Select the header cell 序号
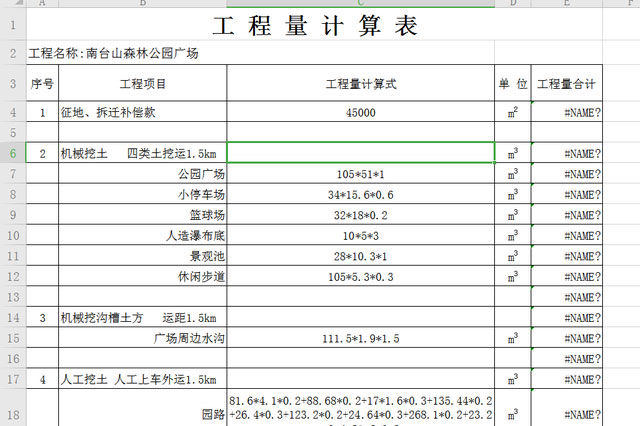The width and height of the screenshot is (640, 426). click(42, 83)
